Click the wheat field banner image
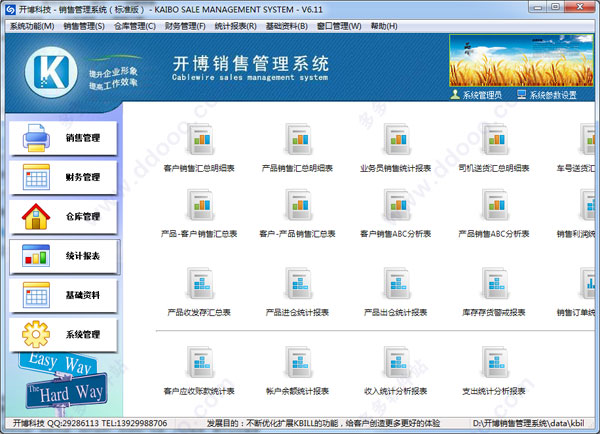Viewport: 600px width, 434px height. (x=522, y=60)
